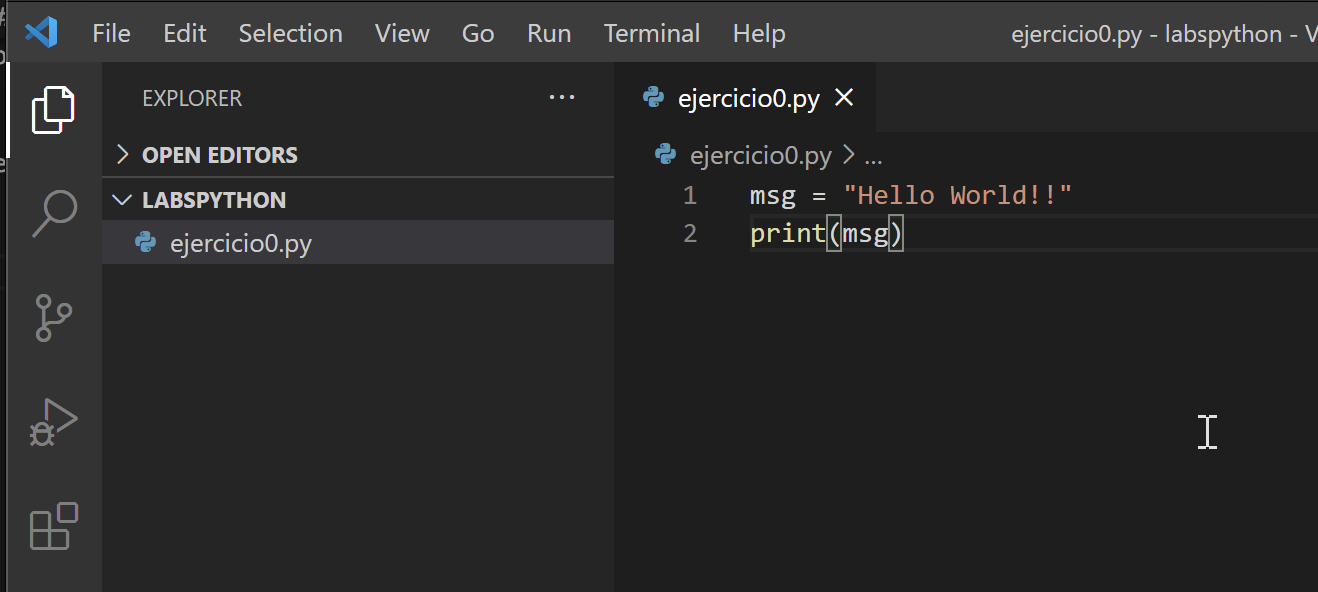Open the Explorer more actions ellipsis

pyautogui.click(x=562, y=97)
